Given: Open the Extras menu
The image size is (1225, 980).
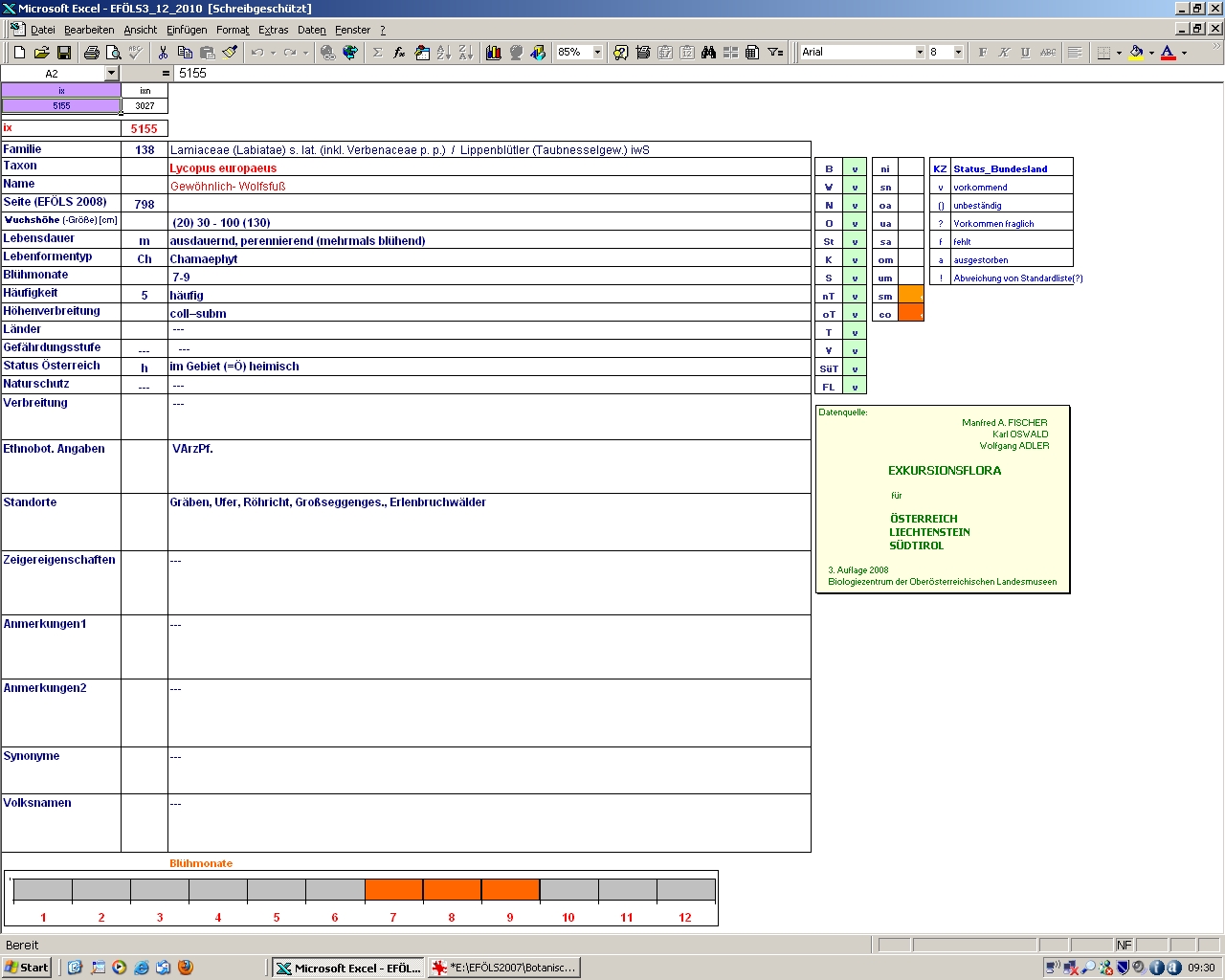Looking at the screenshot, I should click(x=274, y=30).
